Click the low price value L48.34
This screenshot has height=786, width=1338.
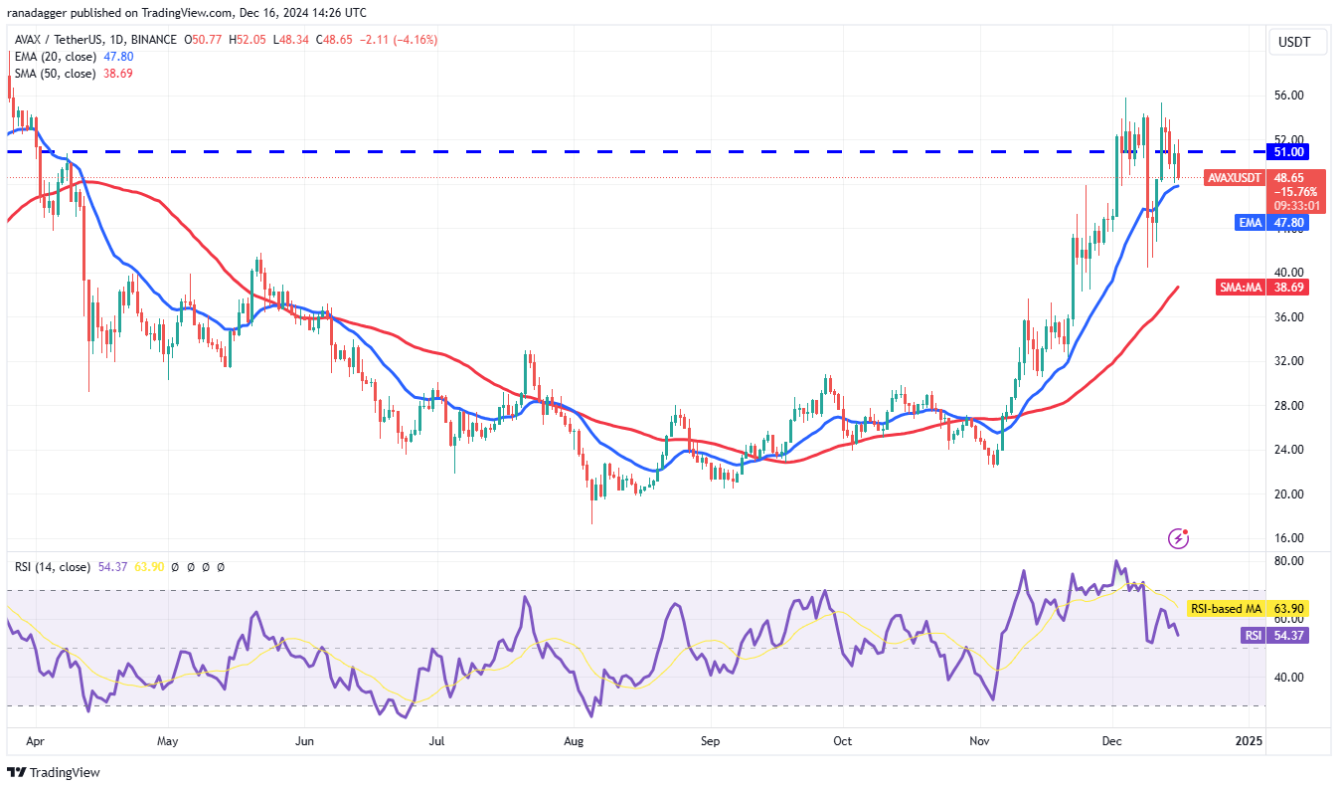(x=291, y=40)
